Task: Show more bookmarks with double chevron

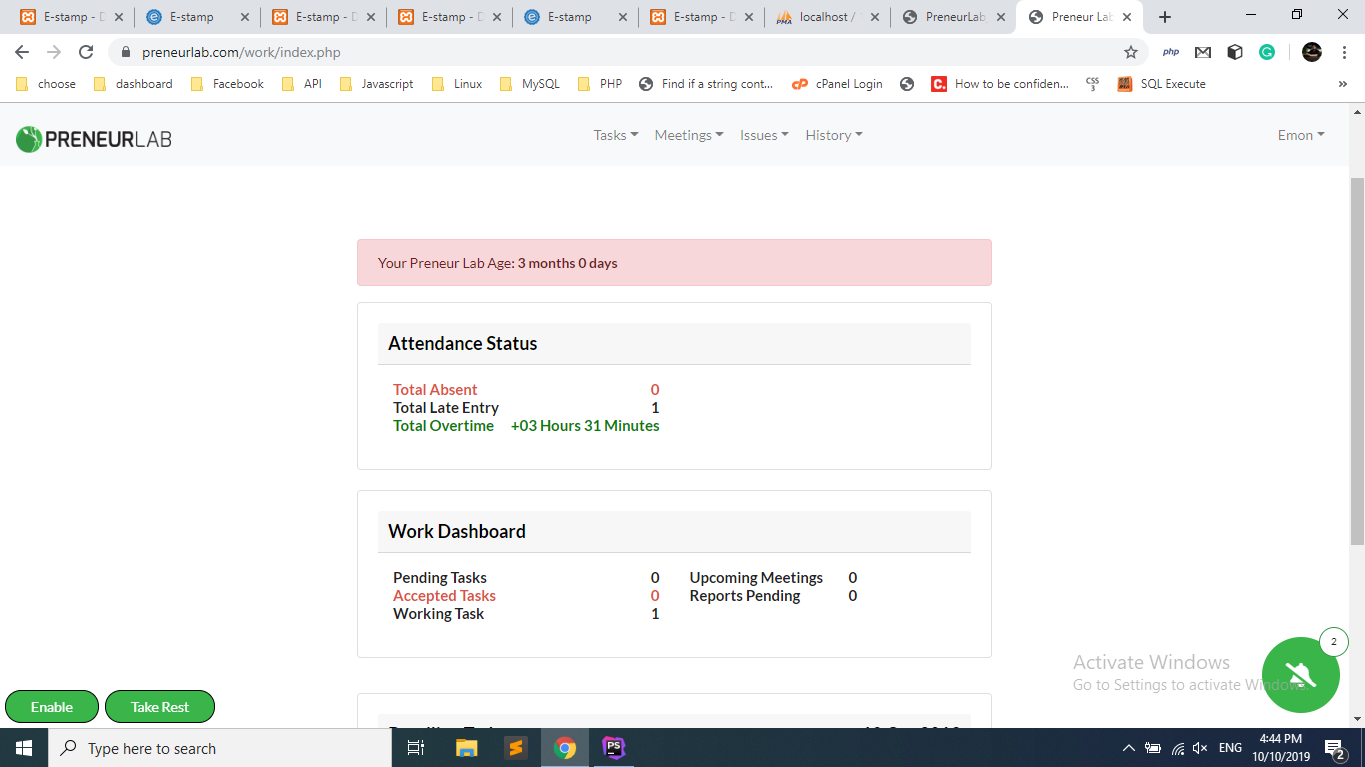Action: [1342, 84]
